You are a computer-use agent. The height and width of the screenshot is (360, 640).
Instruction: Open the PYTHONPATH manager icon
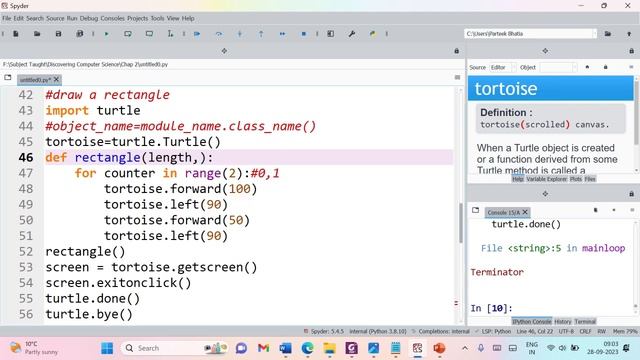click(x=373, y=34)
